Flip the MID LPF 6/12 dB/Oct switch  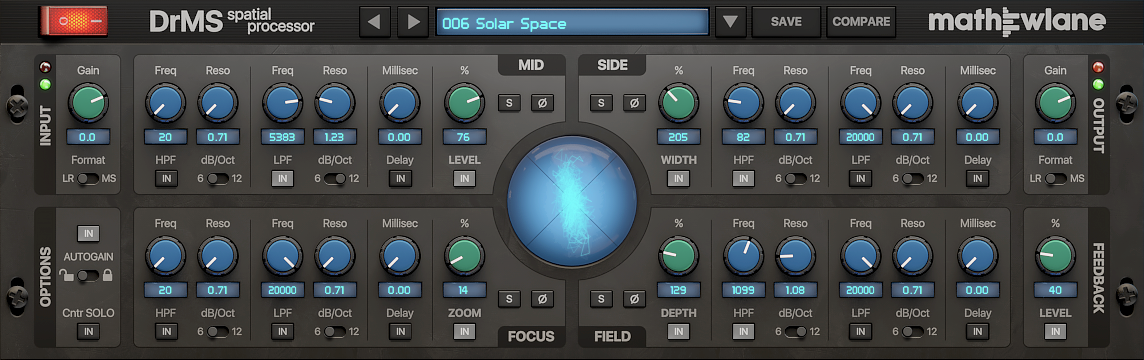tap(335, 179)
